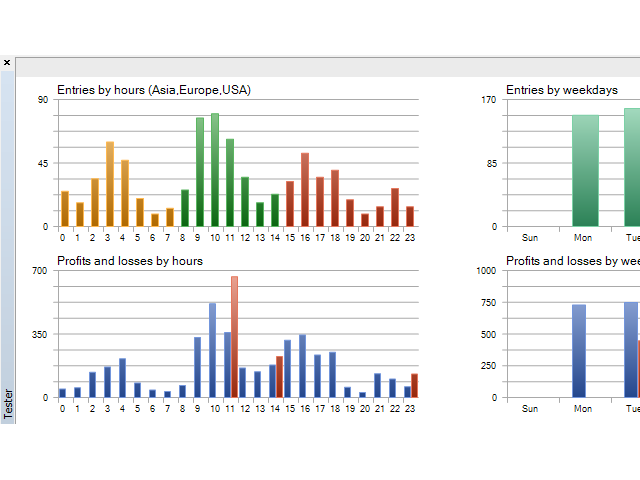The width and height of the screenshot is (640, 480).
Task: Click the 'Entries by hours (Asia,Europe,USA)' chart title
Action: [153, 90]
